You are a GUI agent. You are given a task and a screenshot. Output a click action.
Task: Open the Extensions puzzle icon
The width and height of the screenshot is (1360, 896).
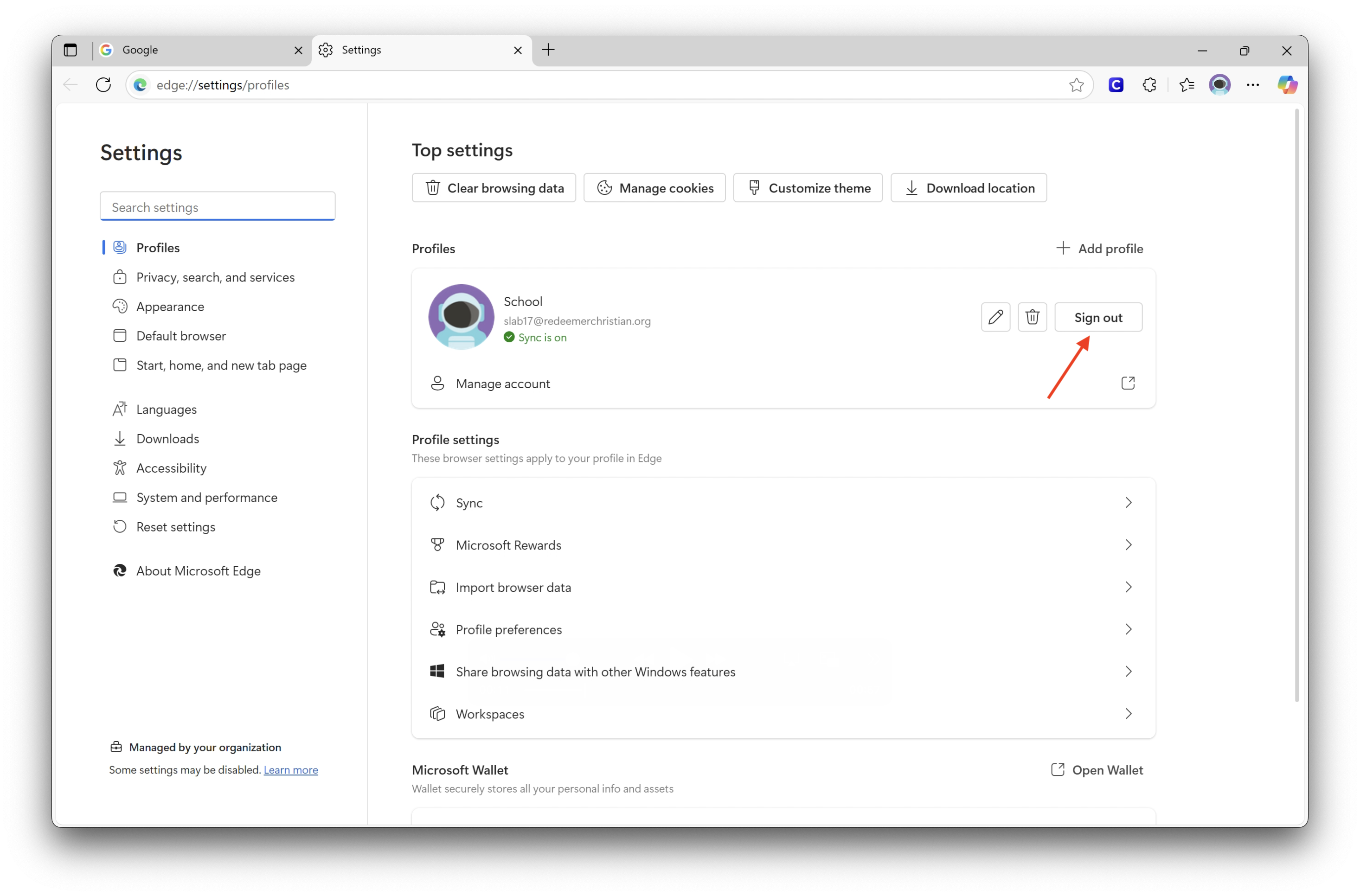coord(1149,84)
